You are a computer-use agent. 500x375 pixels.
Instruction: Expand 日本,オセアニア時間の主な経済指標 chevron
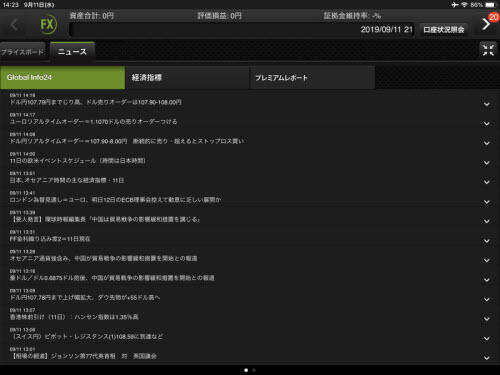(x=487, y=182)
